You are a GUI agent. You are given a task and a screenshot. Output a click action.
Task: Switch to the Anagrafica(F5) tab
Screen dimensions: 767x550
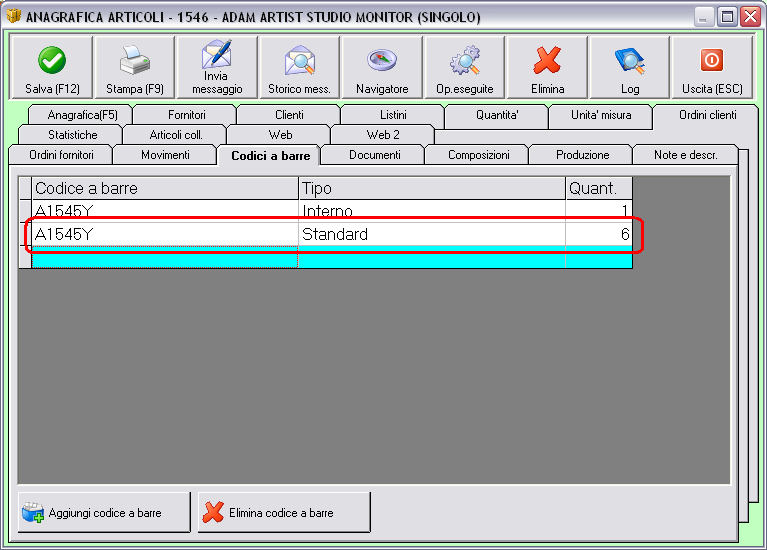pyautogui.click(x=81, y=115)
